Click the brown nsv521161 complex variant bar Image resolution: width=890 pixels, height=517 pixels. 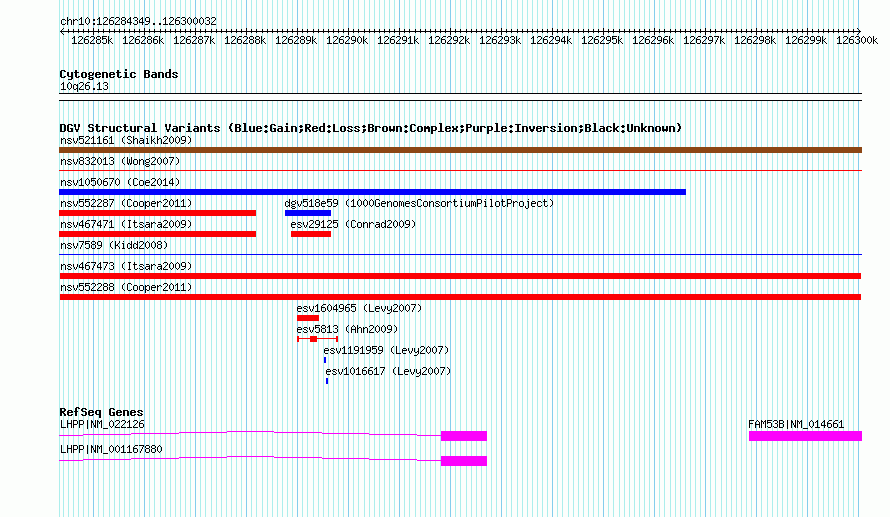460,150
